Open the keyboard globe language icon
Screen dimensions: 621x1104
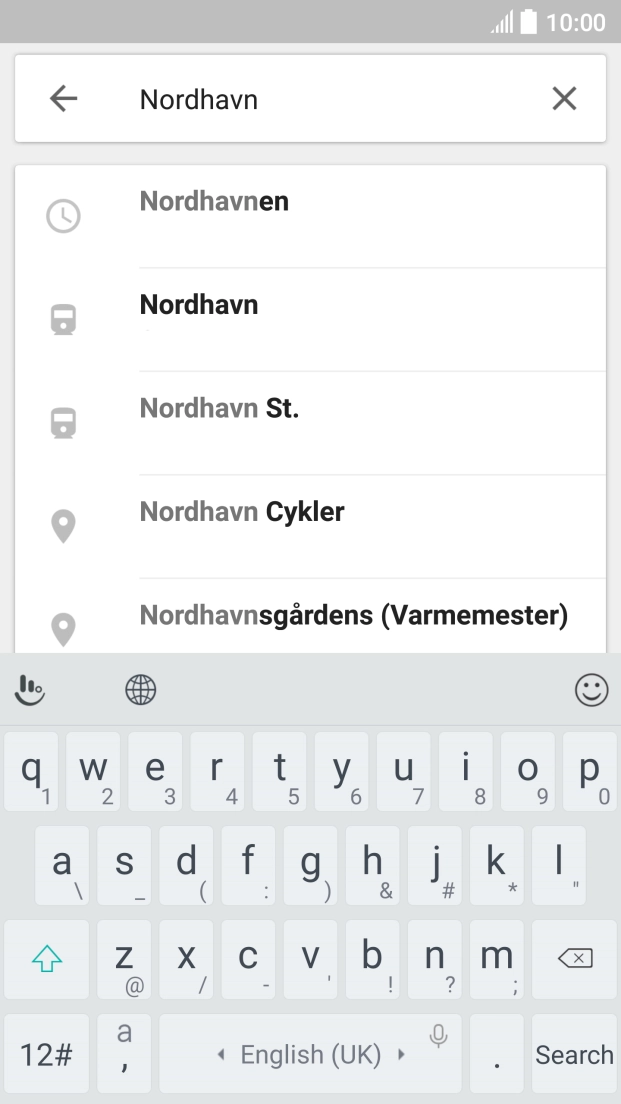[x=141, y=689]
